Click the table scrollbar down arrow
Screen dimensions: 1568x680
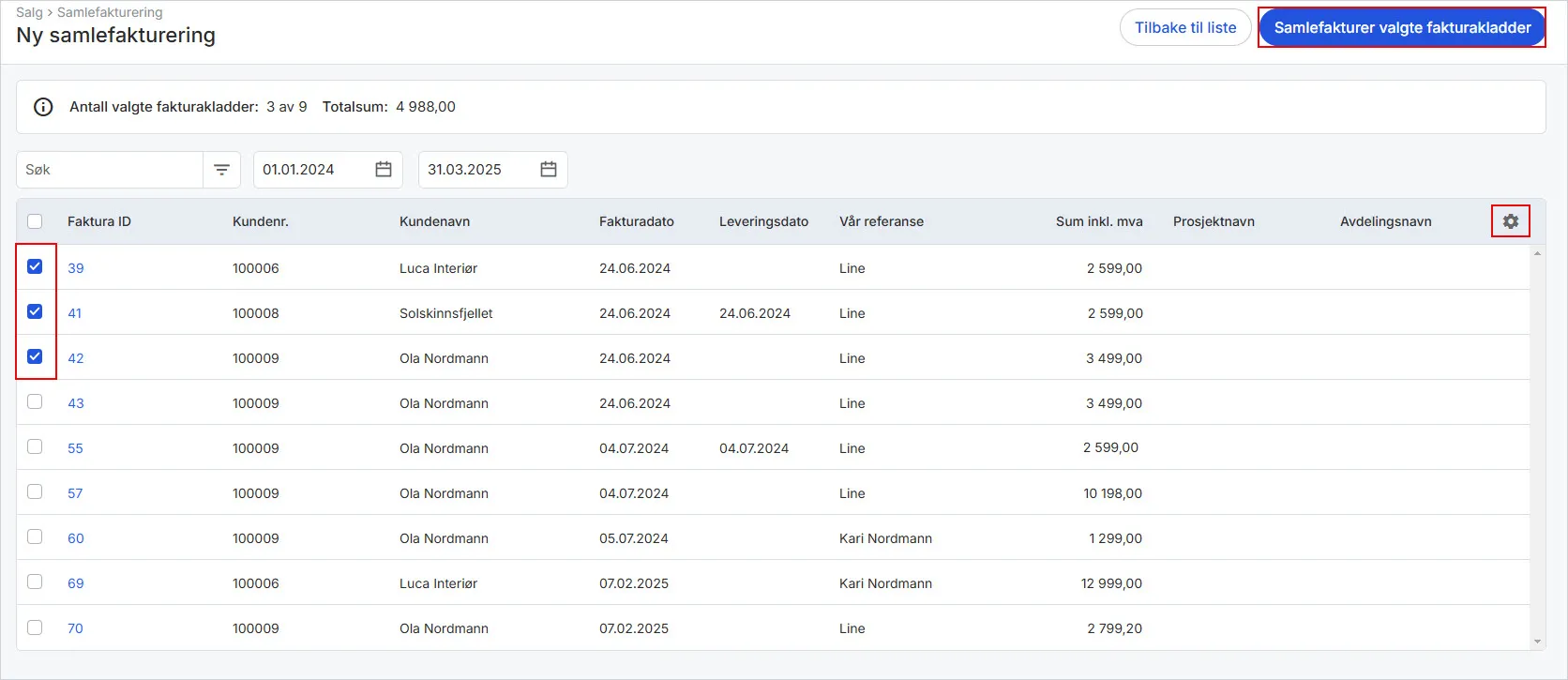(1537, 642)
